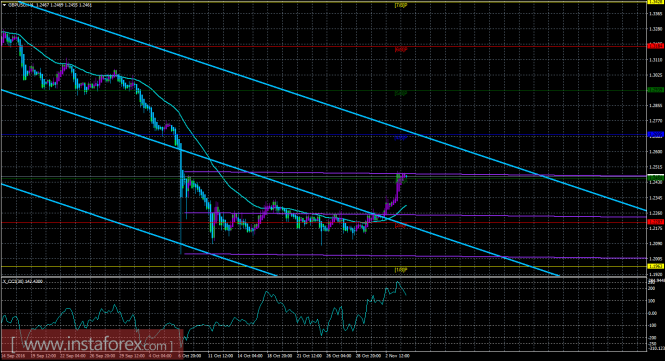Select the yellow price tag at the top
This screenshot has height=361, width=665.
pos(655,2)
